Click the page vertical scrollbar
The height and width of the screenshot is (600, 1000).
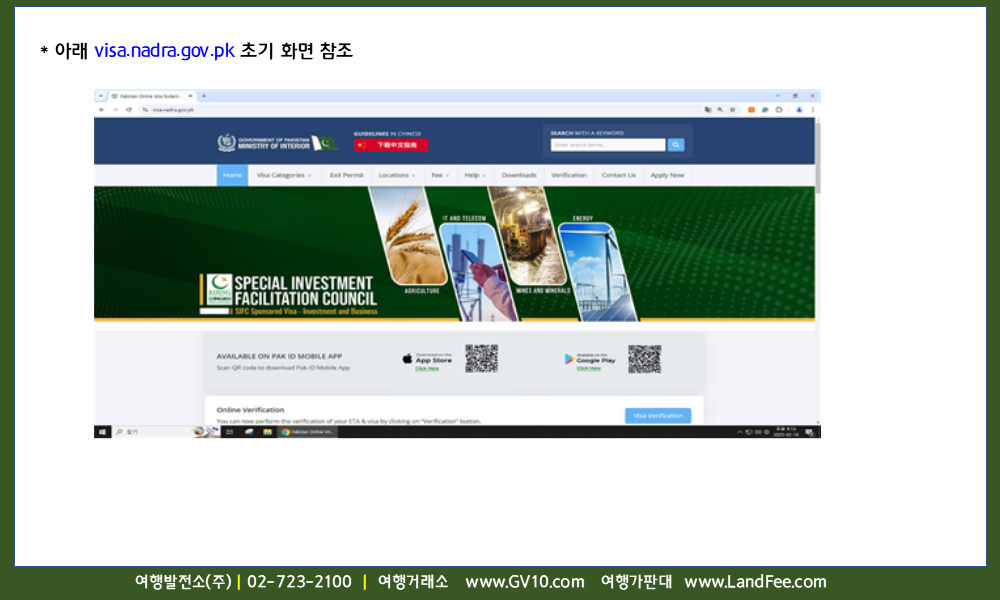818,158
